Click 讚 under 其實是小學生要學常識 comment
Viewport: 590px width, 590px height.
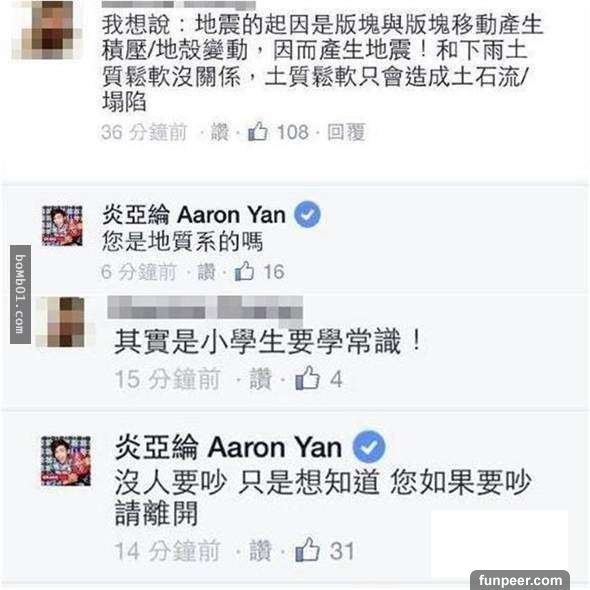click(x=260, y=379)
